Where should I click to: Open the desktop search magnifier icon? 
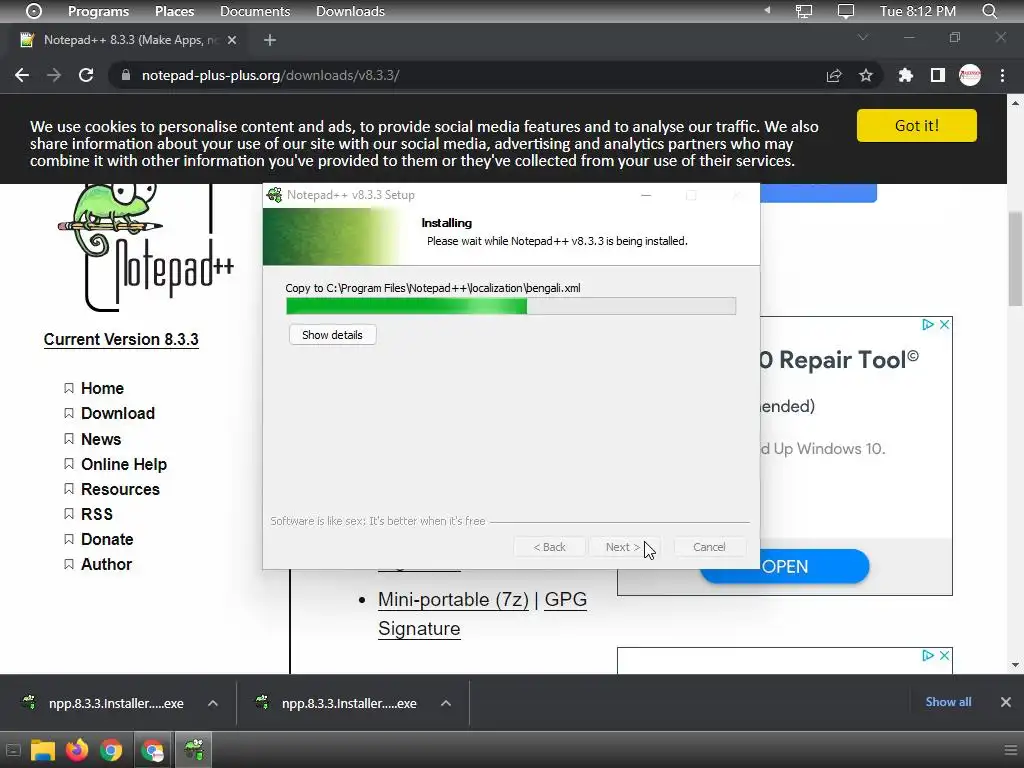click(989, 11)
